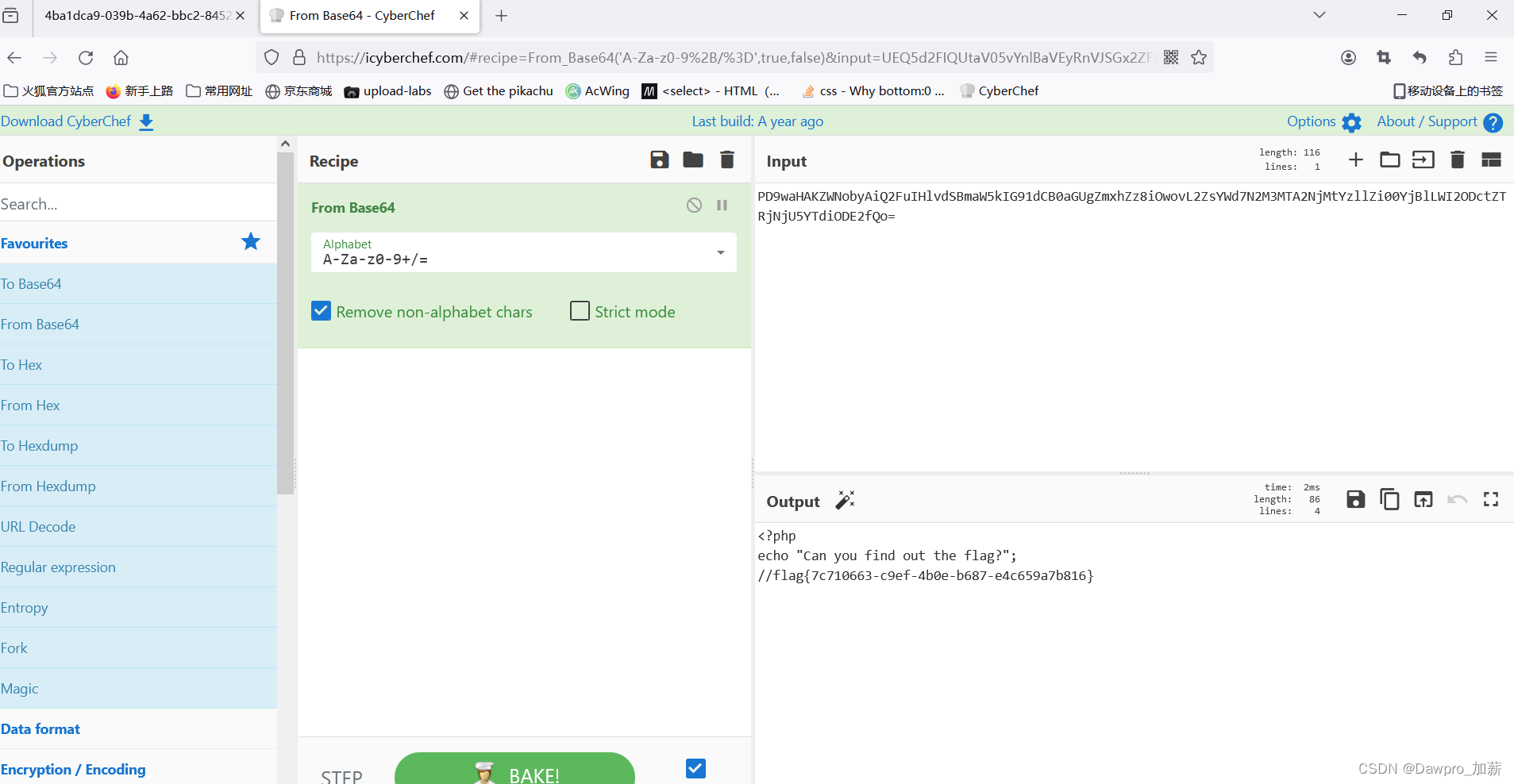Click the Download CyberChef arrow icon
The height and width of the screenshot is (784, 1514).
(x=146, y=122)
